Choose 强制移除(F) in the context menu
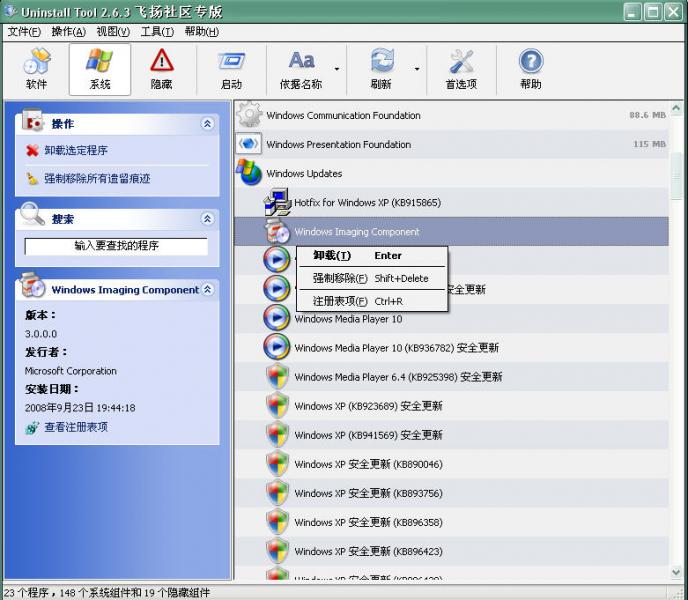 click(372, 278)
